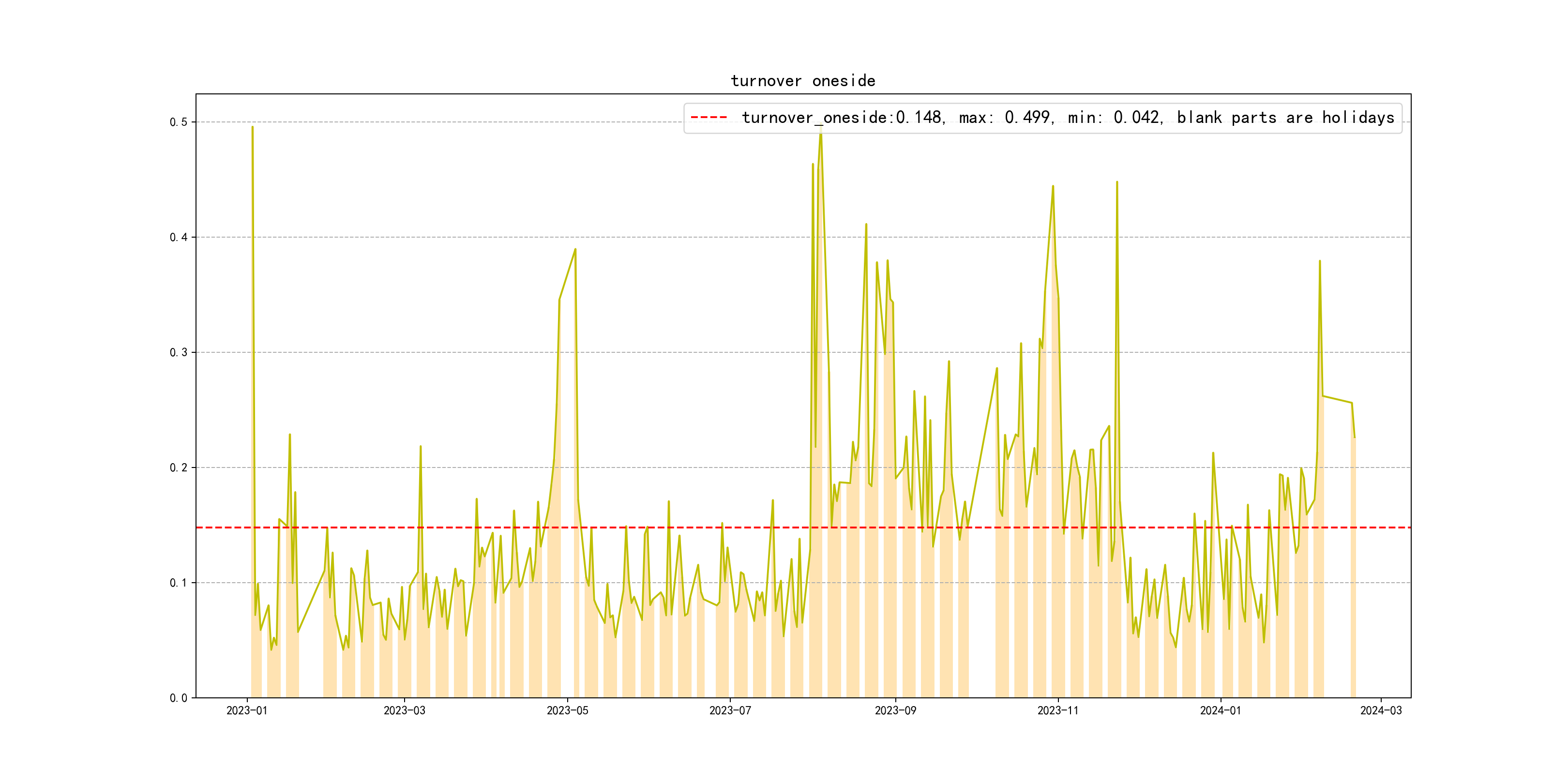Click the peak near 0.39 before 2023-05
This screenshot has width=1568, height=784.
pyautogui.click(x=575, y=249)
